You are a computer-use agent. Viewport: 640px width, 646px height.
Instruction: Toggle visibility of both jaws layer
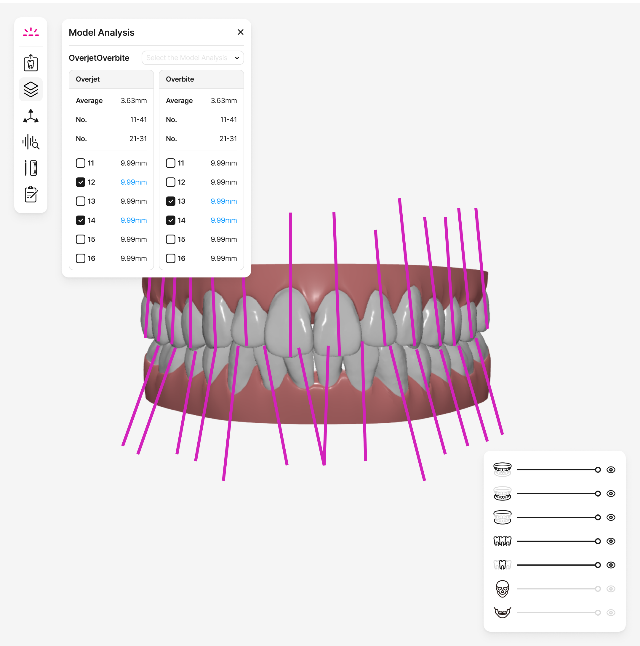click(611, 517)
